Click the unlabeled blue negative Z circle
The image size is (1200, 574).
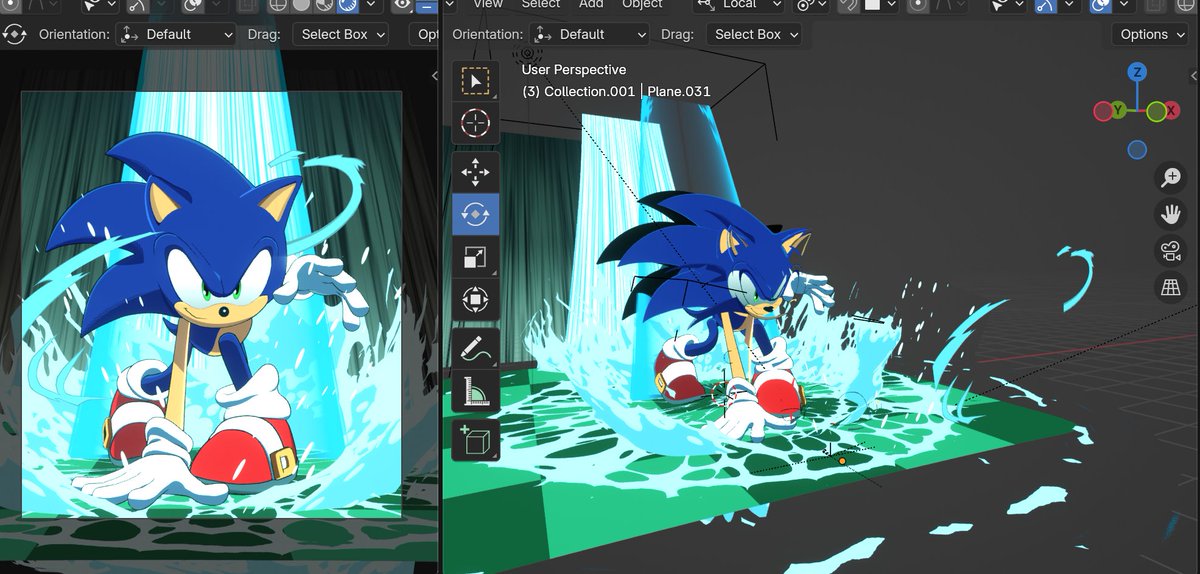tap(1137, 150)
